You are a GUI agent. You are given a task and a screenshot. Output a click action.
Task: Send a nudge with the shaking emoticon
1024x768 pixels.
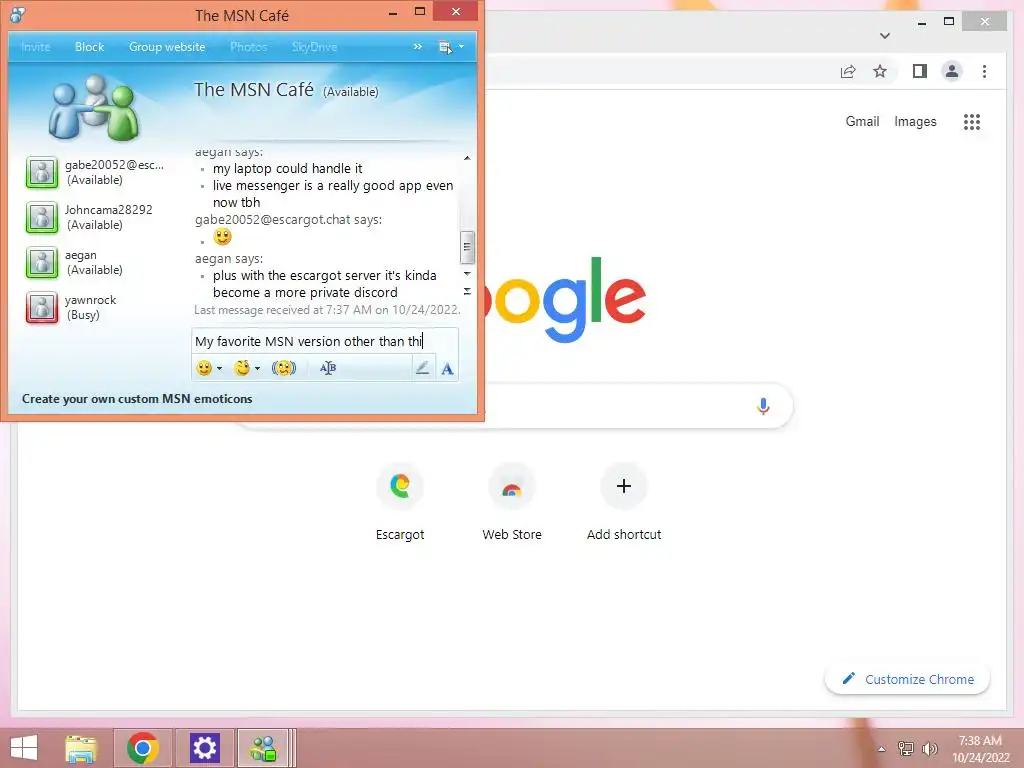click(x=283, y=368)
